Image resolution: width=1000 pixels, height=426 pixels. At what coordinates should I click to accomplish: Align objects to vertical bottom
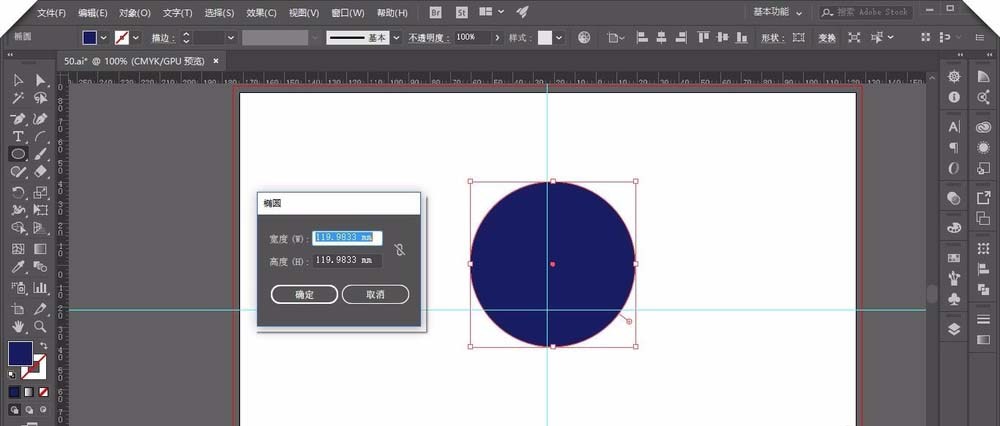click(741, 38)
